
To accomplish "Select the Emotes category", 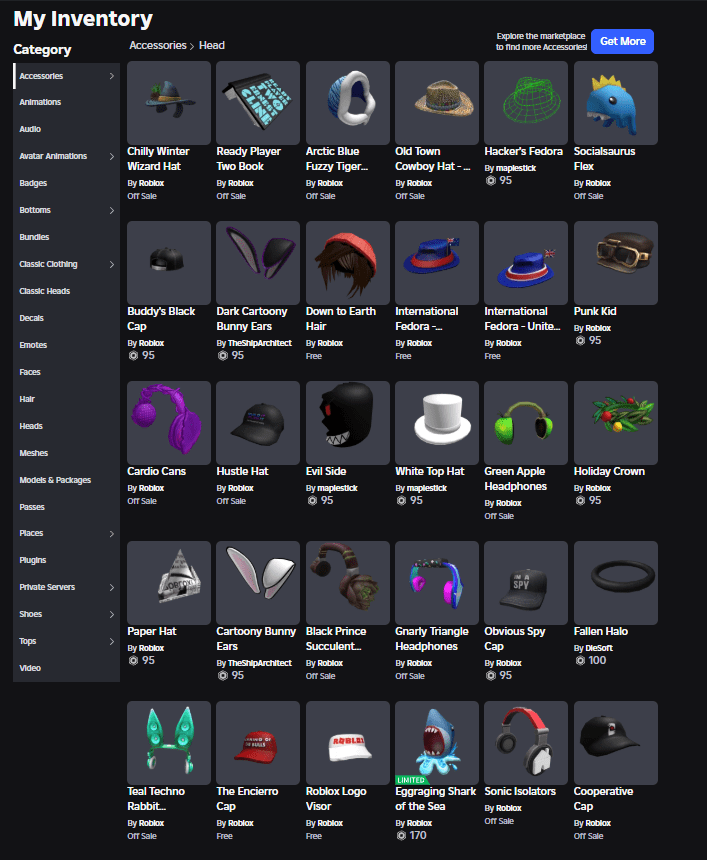I will click(66, 345).
